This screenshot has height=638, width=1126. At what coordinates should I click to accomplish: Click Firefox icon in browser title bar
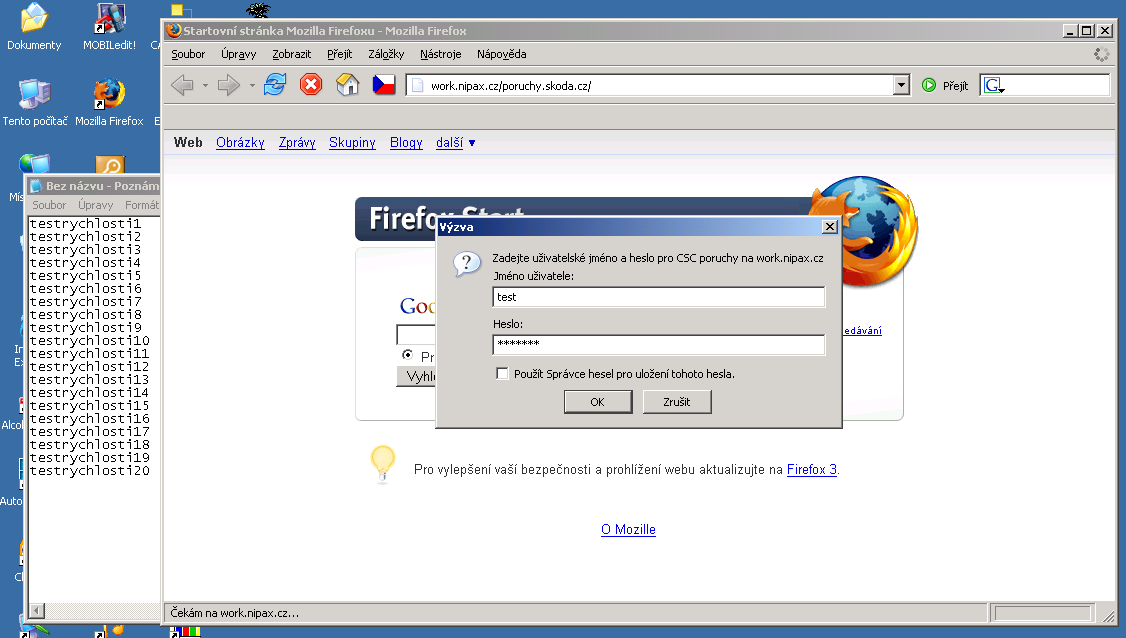coord(173,30)
